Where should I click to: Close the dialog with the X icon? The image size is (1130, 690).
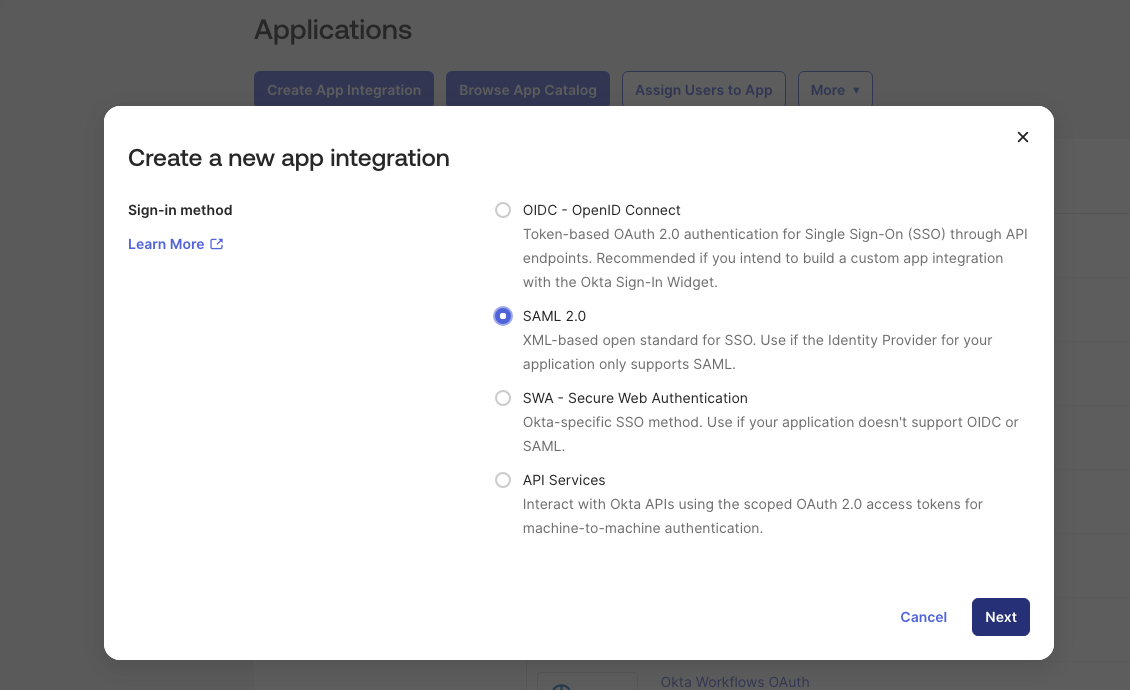point(1023,137)
